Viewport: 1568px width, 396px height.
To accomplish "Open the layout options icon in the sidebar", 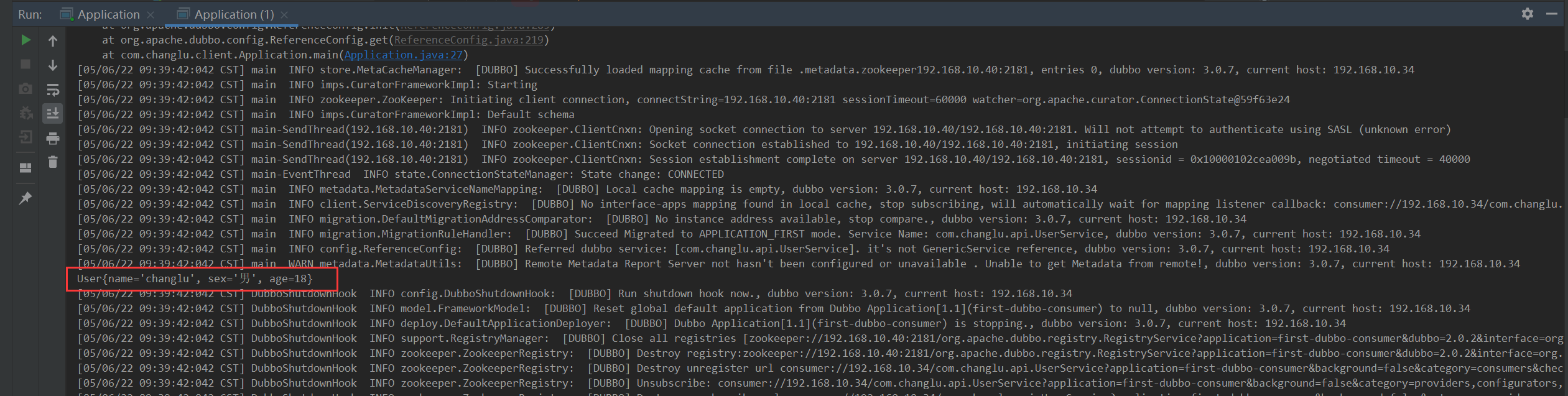I will pos(26,168).
